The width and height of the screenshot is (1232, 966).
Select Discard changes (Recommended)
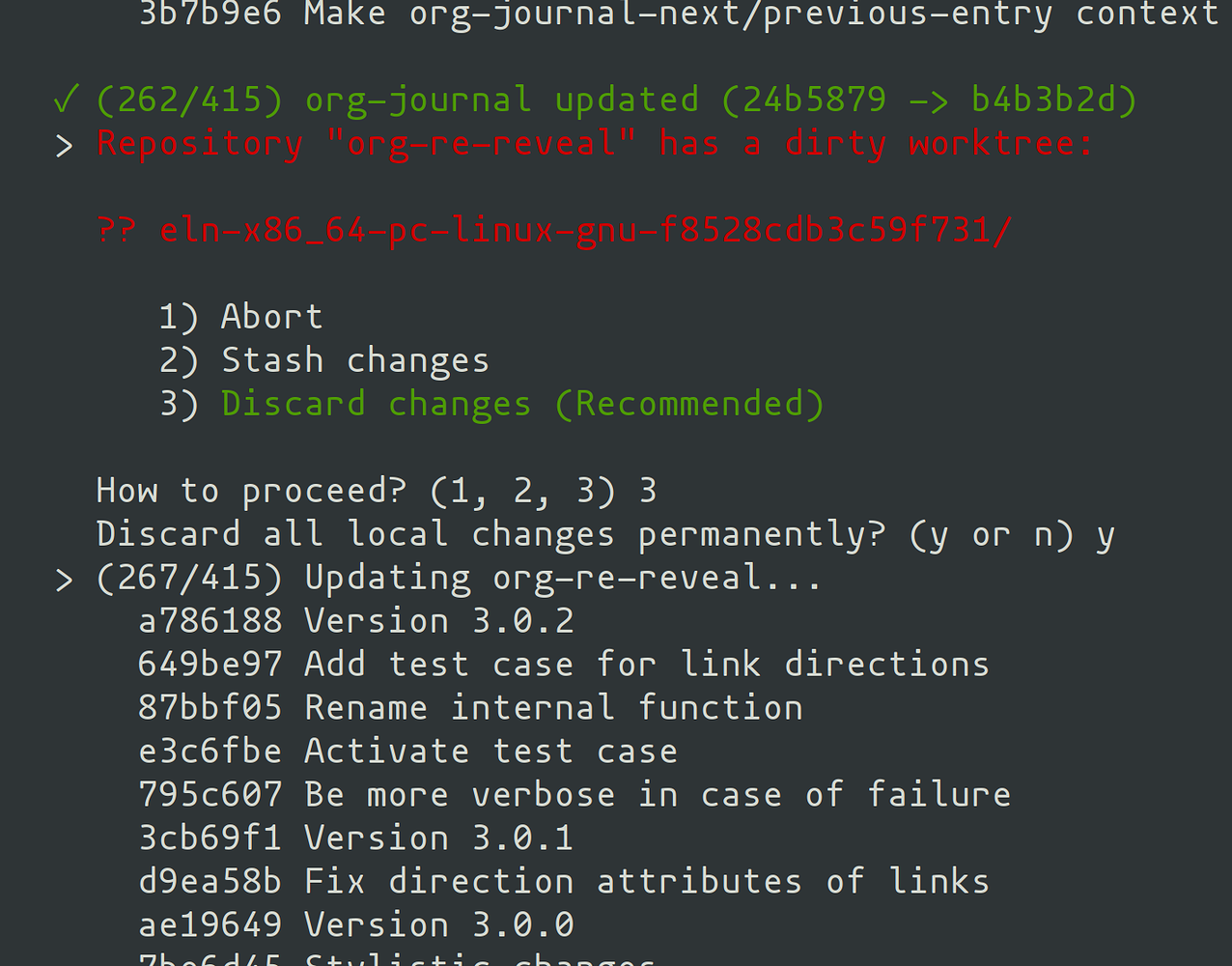point(491,404)
